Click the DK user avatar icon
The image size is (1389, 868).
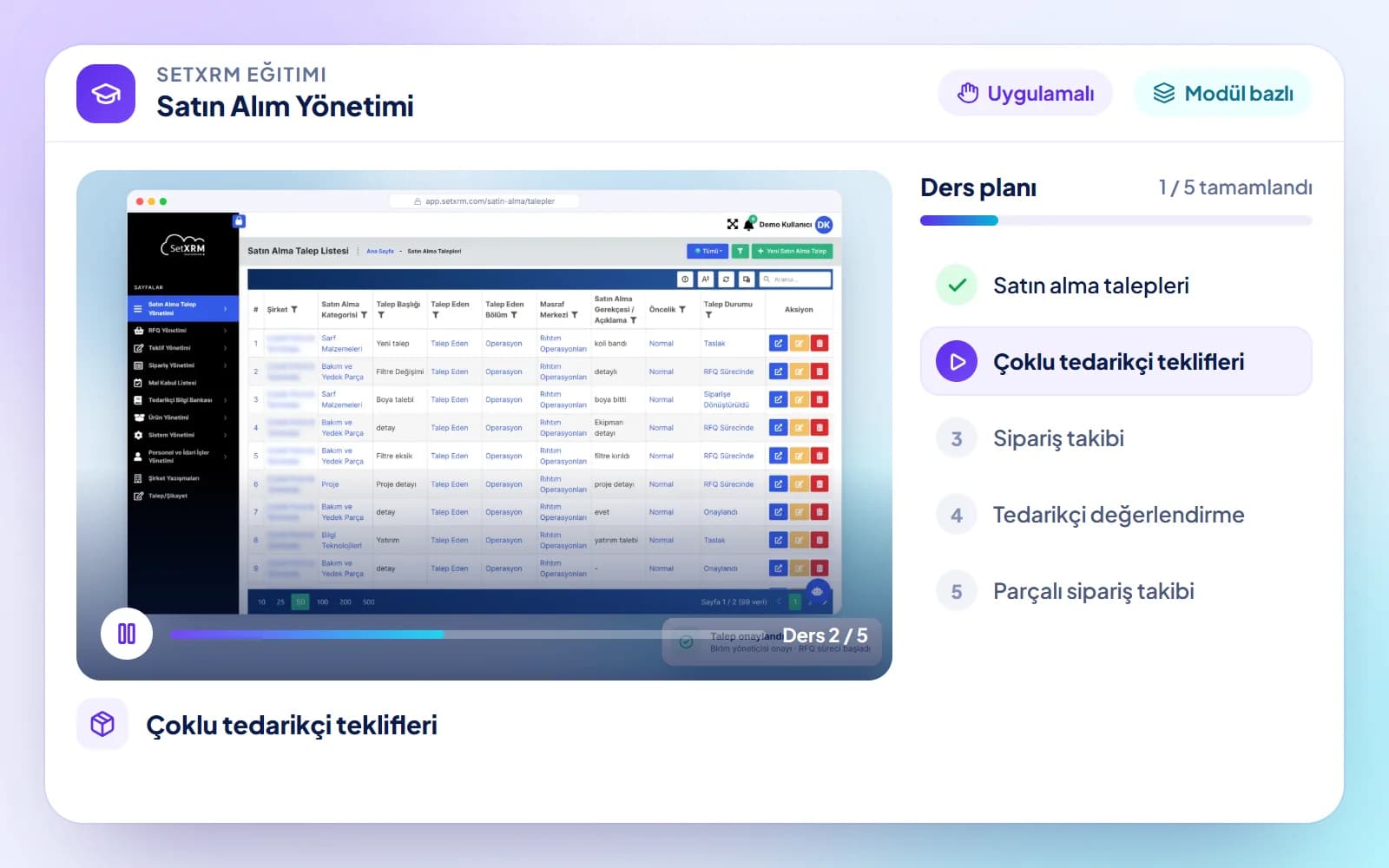coord(824,225)
